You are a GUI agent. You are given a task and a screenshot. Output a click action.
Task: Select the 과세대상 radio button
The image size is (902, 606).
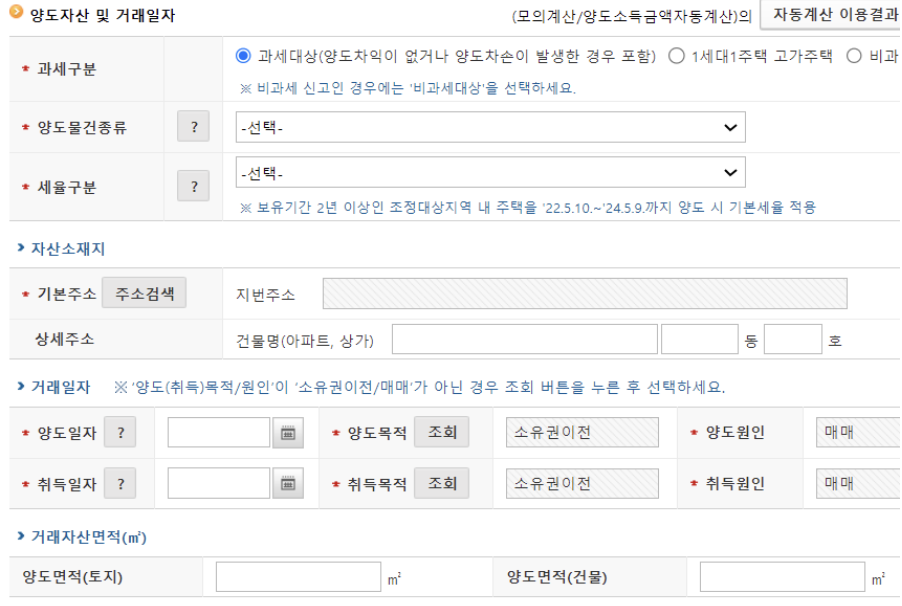pyautogui.click(x=243, y=56)
